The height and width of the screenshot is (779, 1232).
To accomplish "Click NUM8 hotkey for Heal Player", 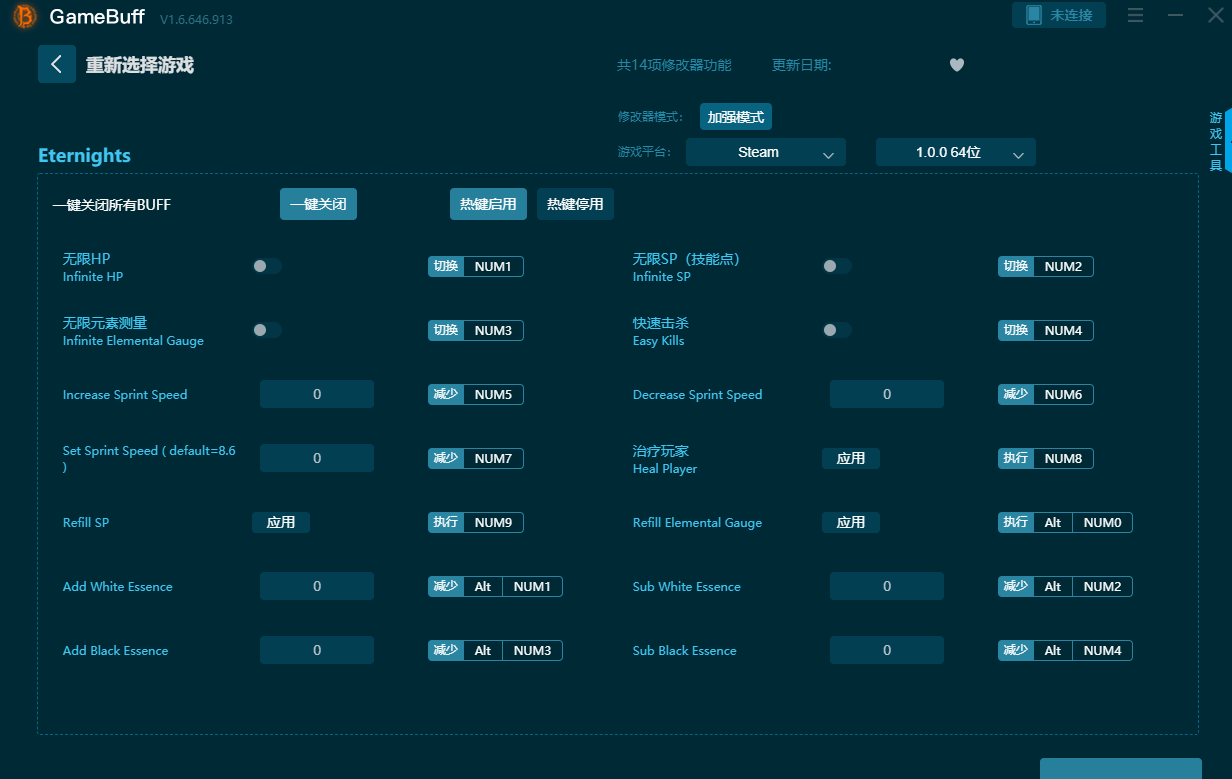I will (1063, 458).
